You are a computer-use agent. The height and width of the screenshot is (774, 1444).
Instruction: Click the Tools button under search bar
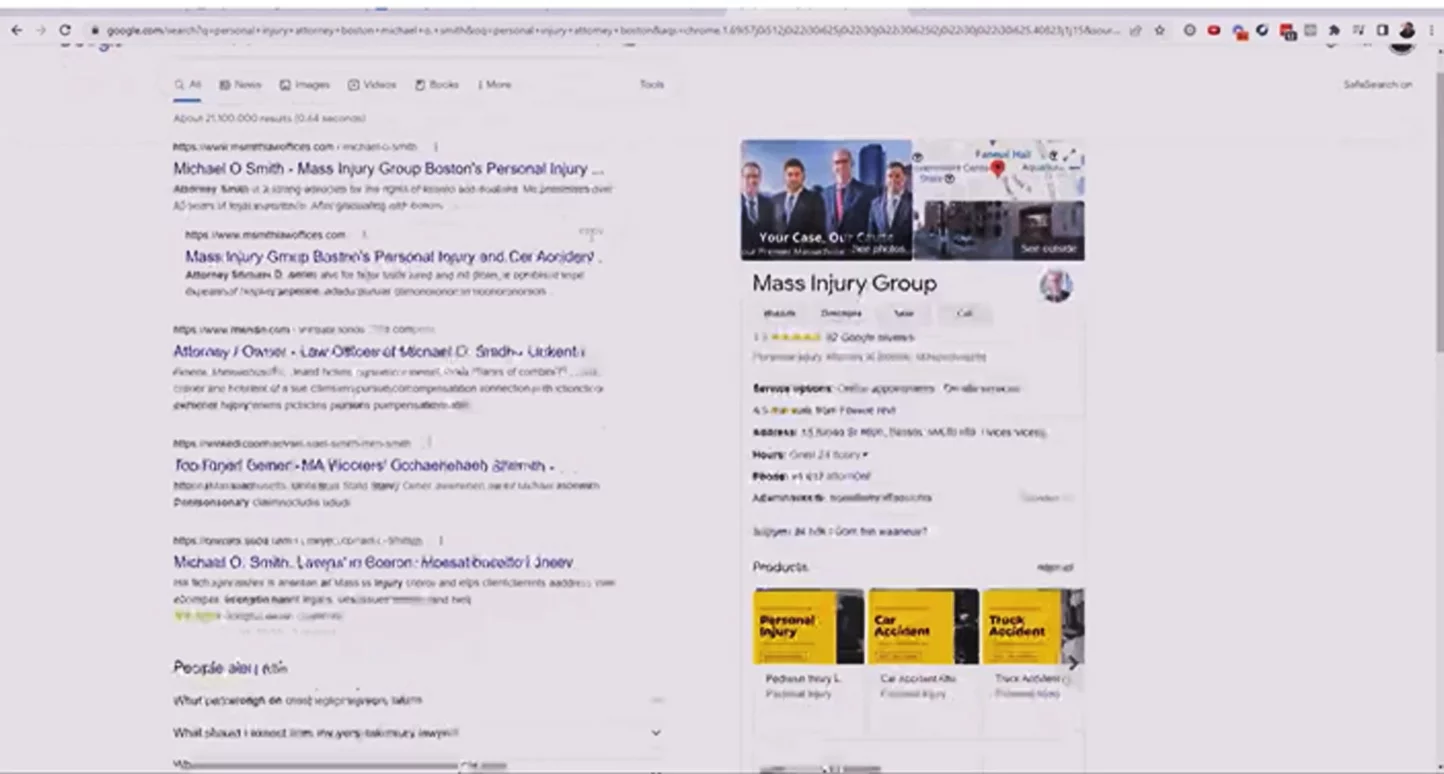pos(651,85)
